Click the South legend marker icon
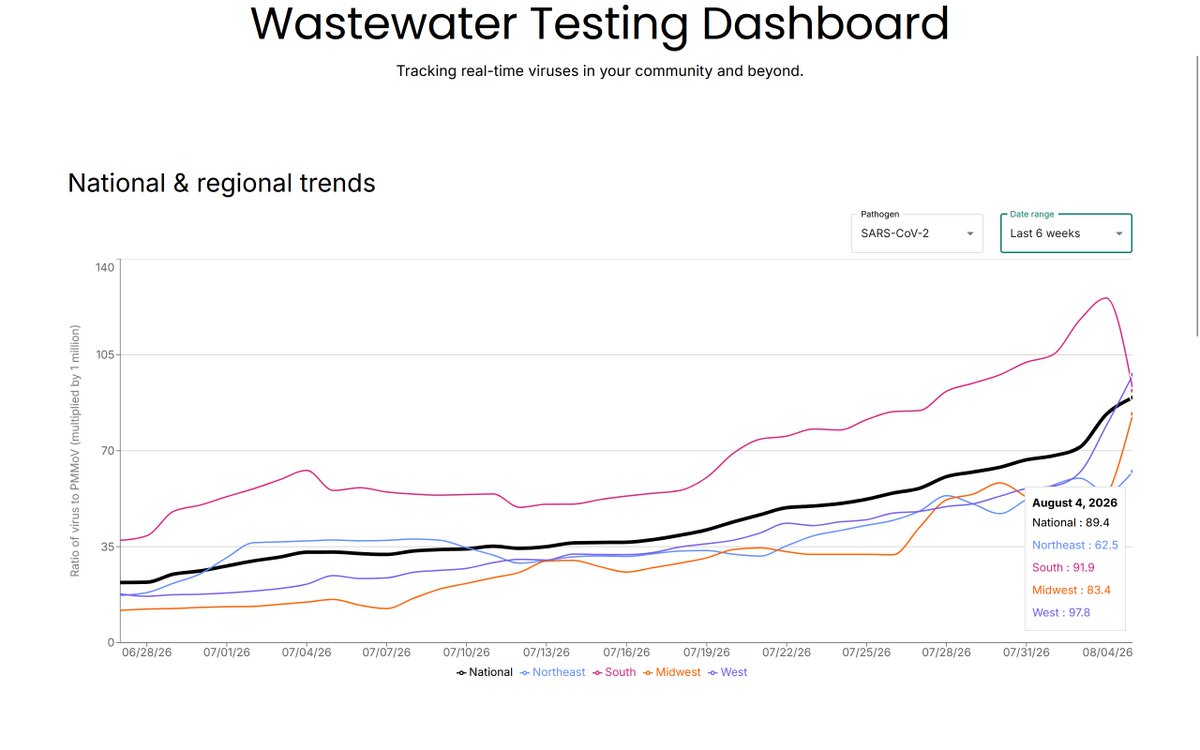This screenshot has width=1200, height=750. (598, 673)
